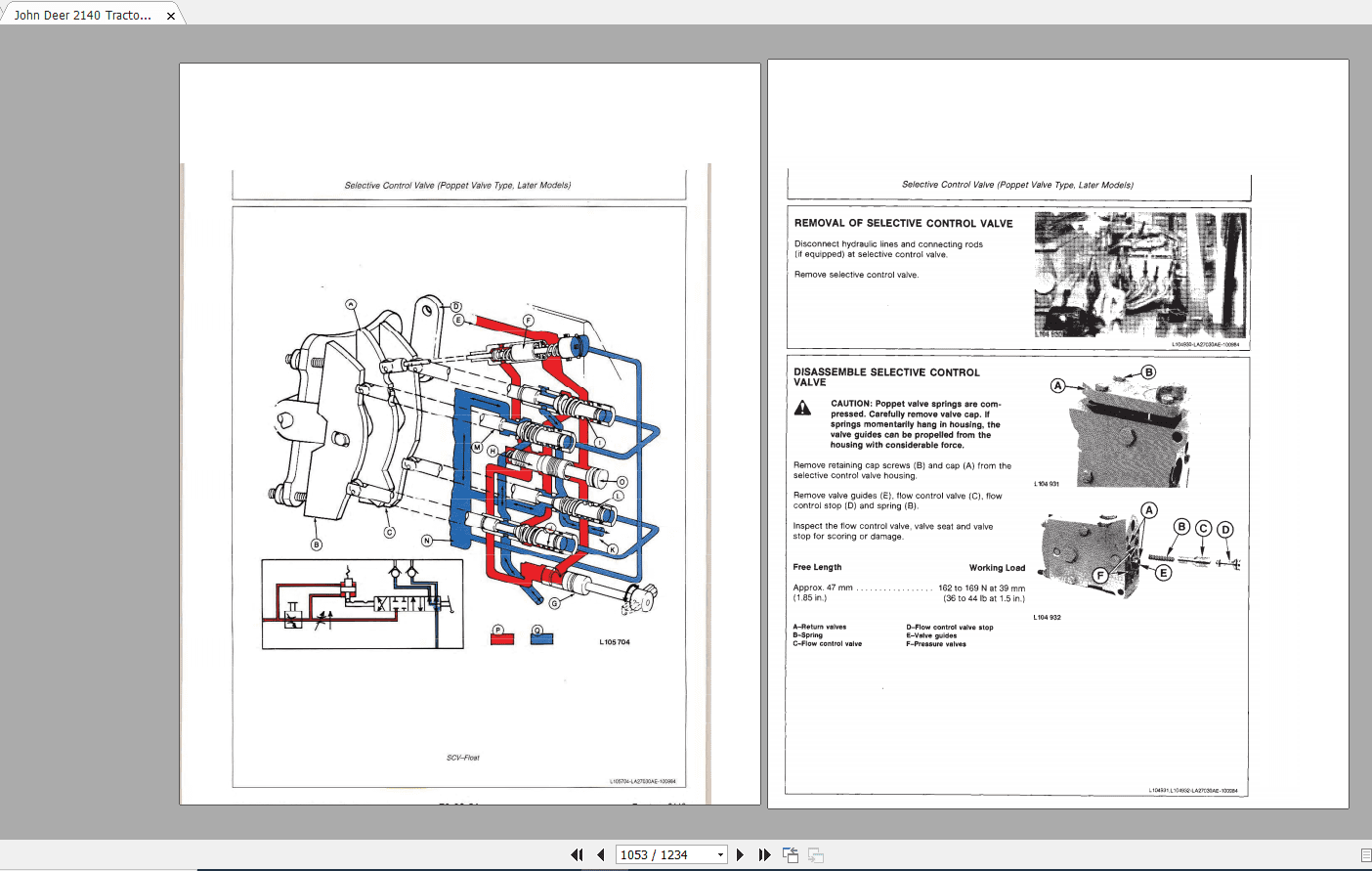Click inside the page number field
The image size is (1372, 871).
[655, 854]
